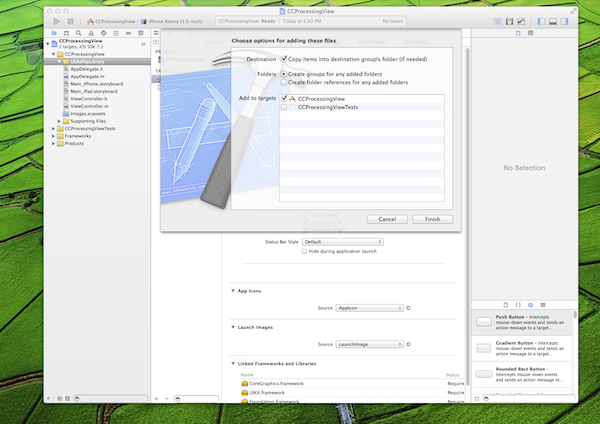Toggle the Debug area panel
The width and height of the screenshot is (600, 424).
click(x=551, y=20)
